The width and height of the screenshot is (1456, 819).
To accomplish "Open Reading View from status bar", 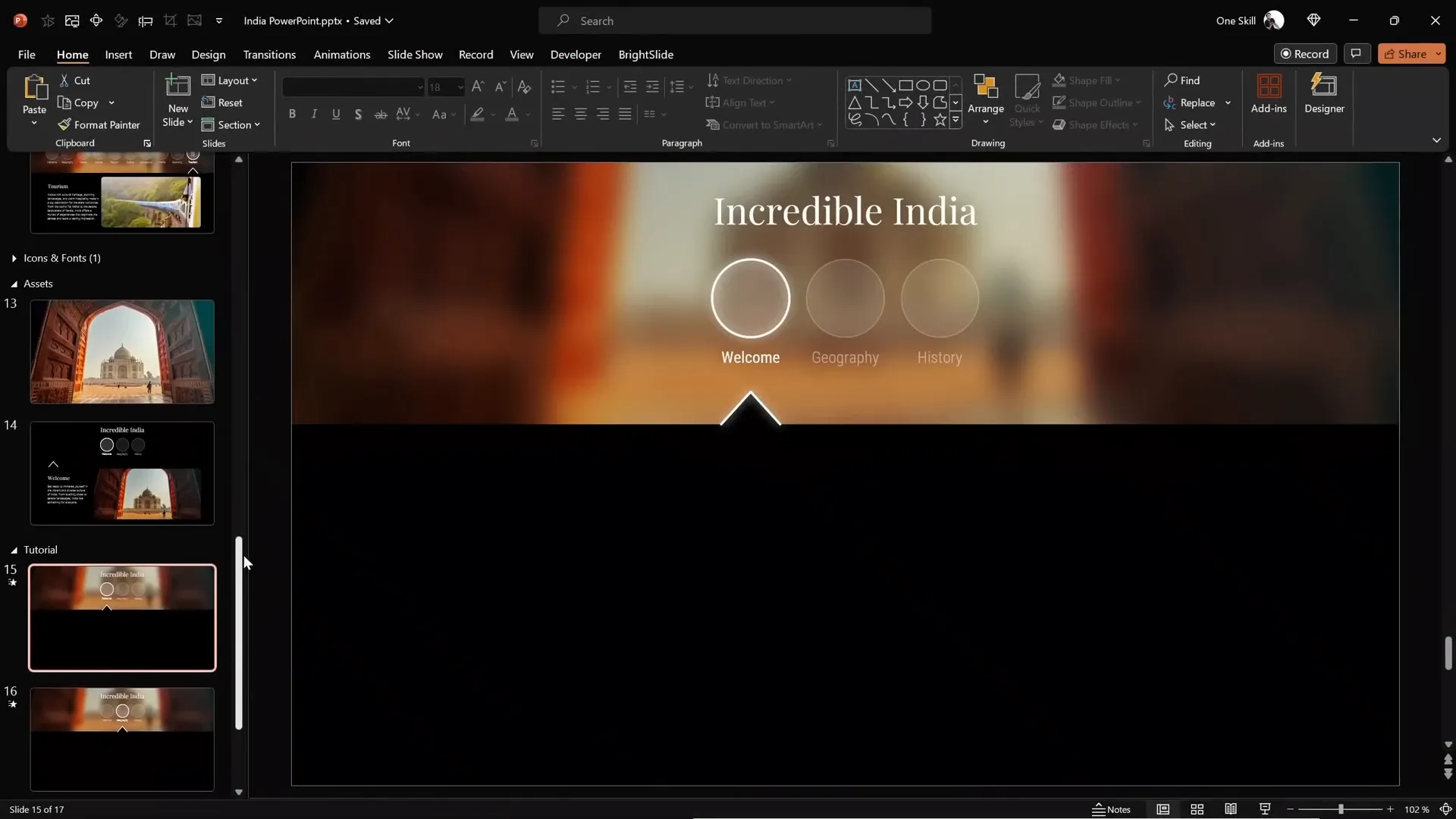I will click(x=1231, y=809).
